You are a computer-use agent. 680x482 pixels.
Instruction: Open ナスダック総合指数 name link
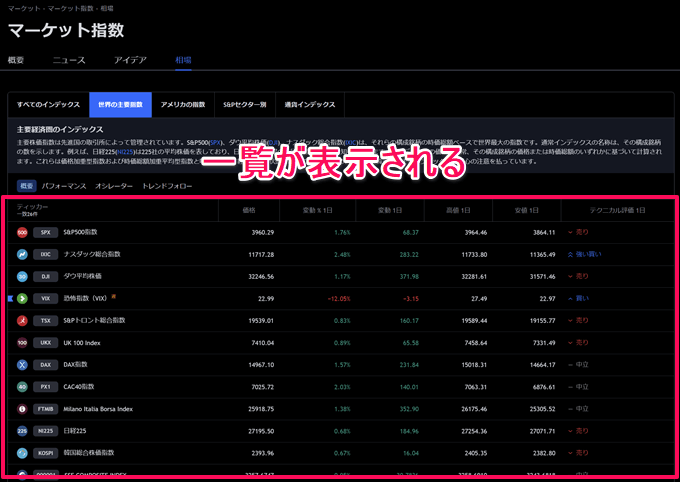point(92,254)
